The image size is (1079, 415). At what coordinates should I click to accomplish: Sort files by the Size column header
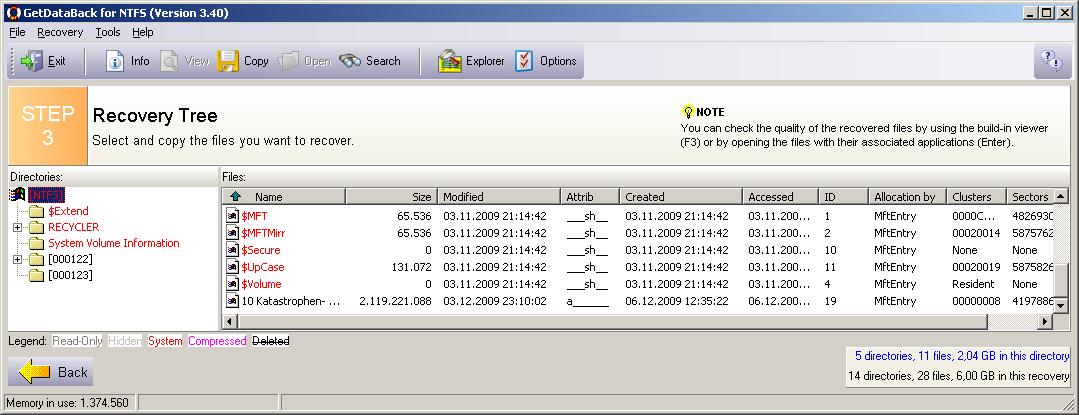pyautogui.click(x=391, y=197)
